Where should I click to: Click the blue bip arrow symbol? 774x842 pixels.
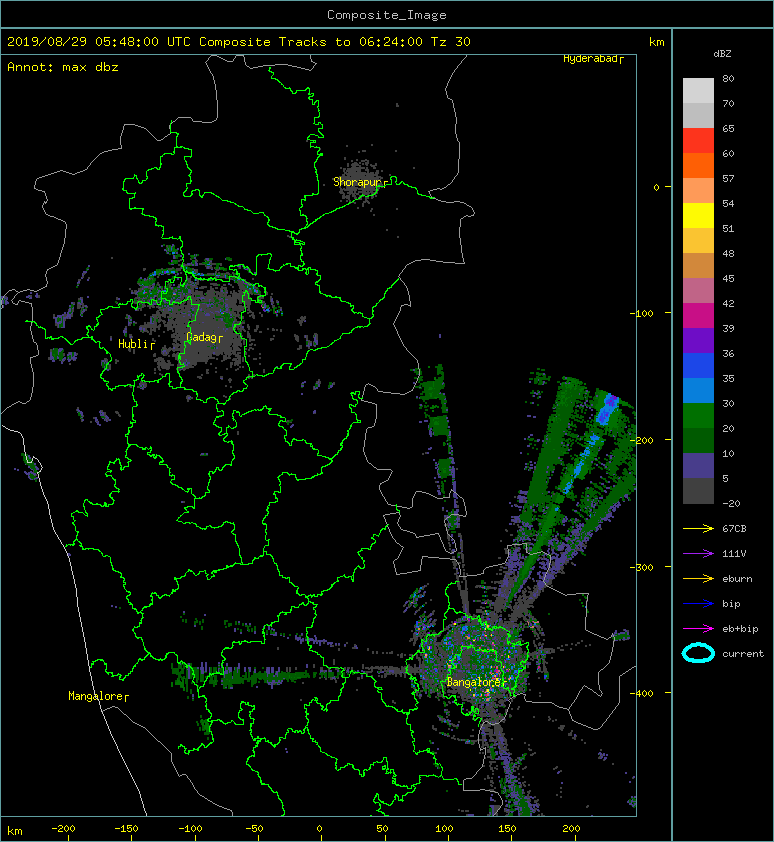click(698, 604)
